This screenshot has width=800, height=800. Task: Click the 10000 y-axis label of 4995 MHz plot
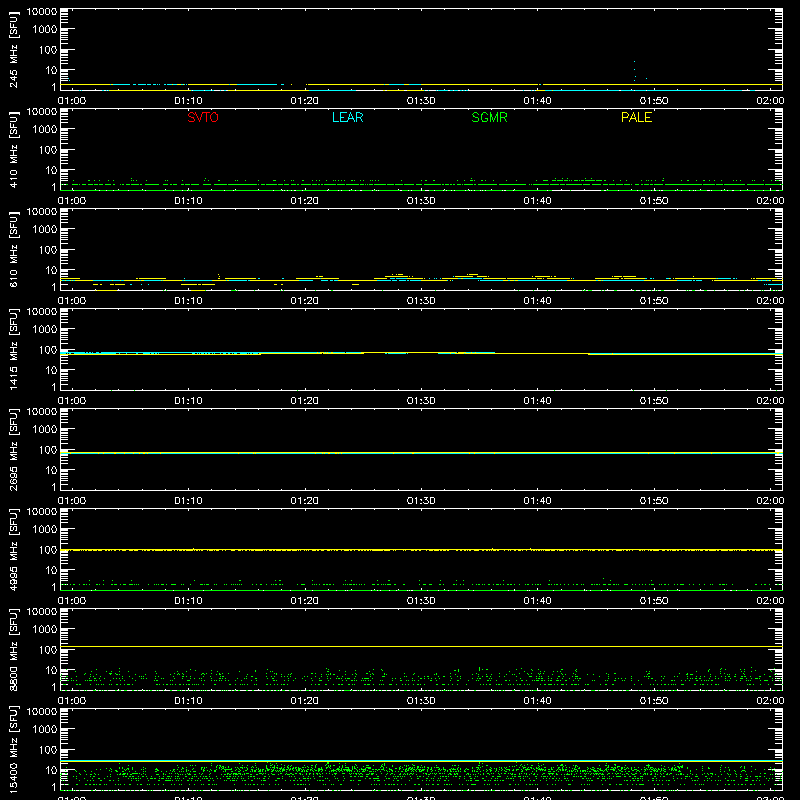click(x=42, y=512)
